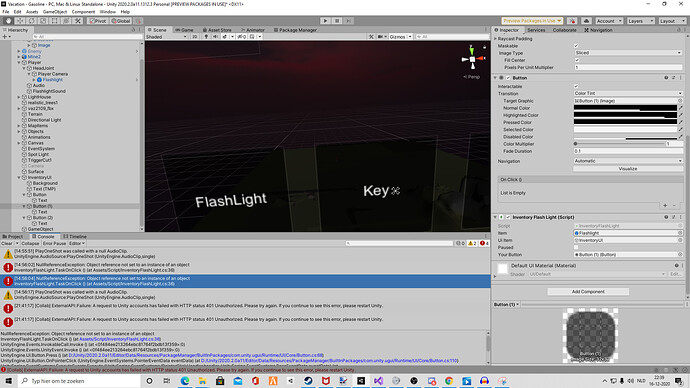690x388 pixels.
Task: Switch to the Animator tab
Action: pos(253,30)
